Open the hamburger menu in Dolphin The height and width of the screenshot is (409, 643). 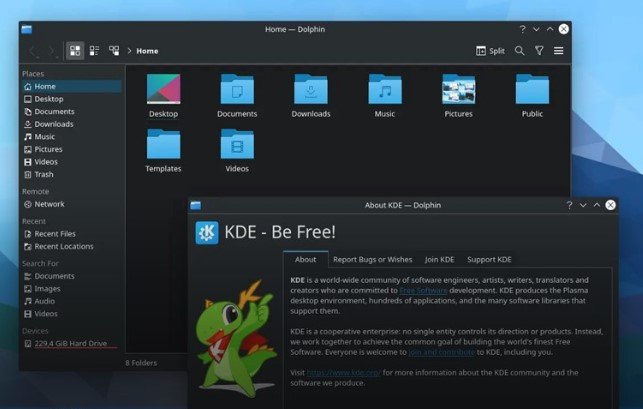559,50
